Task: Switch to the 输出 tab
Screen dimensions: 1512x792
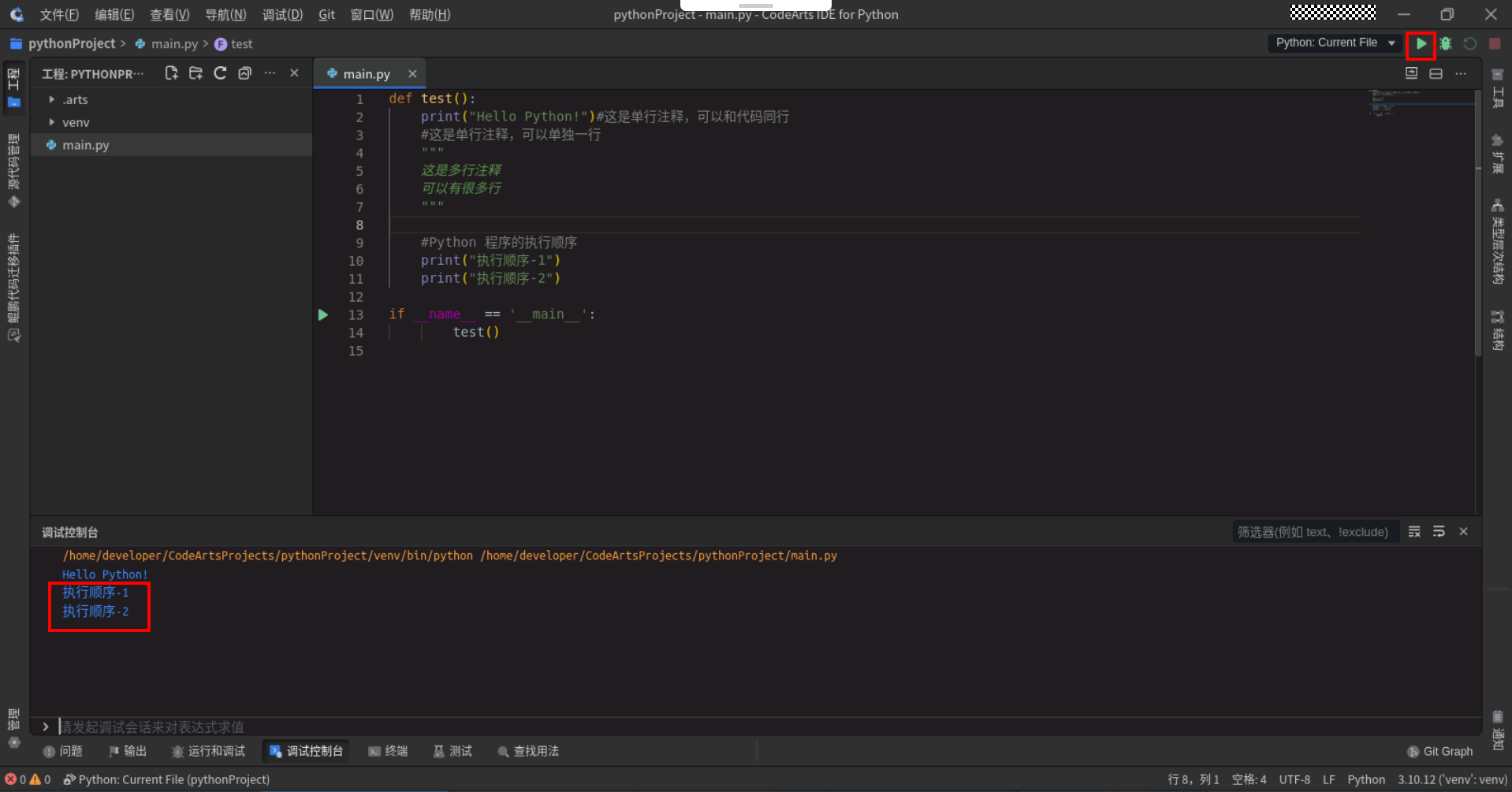Action: pos(128,751)
